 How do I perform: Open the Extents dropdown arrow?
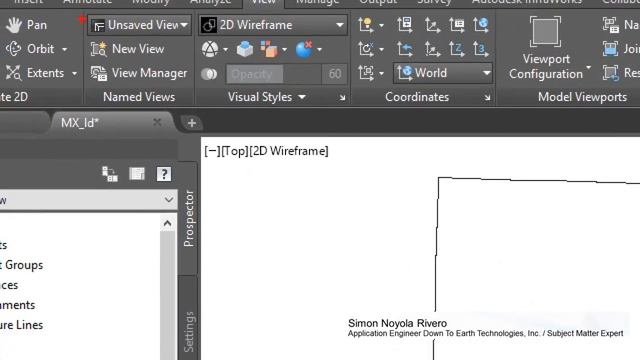coord(74,73)
